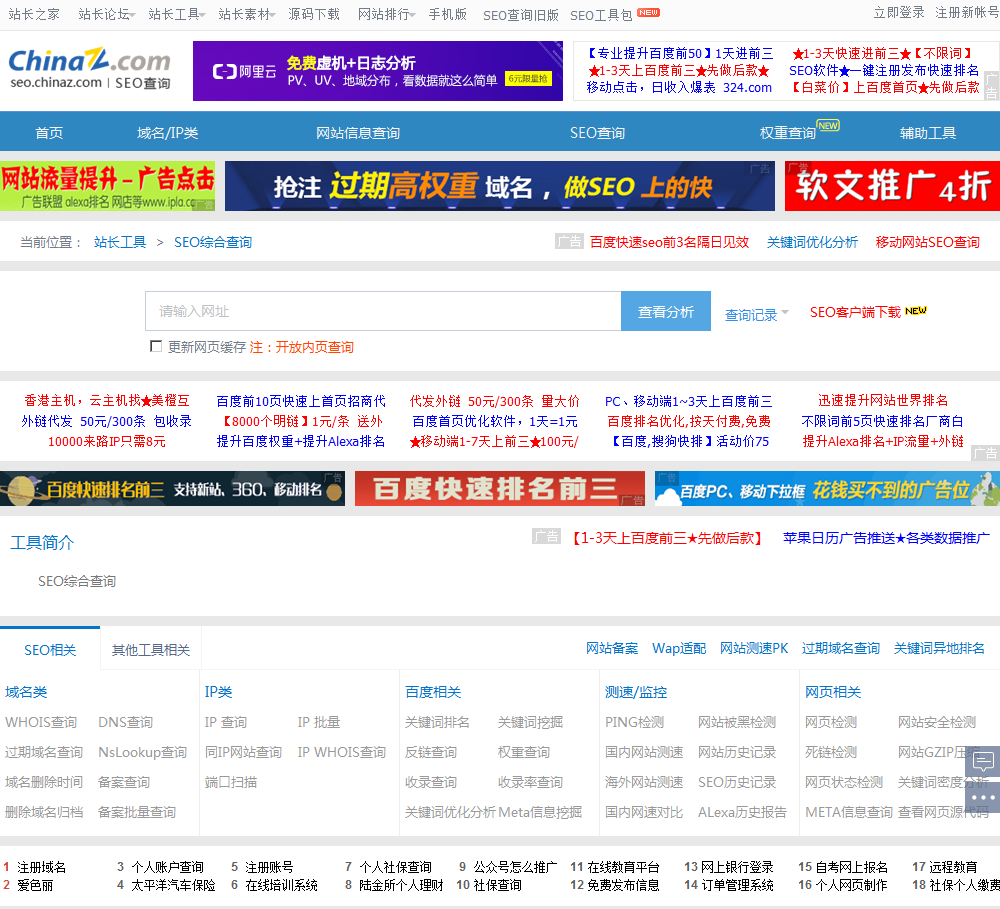Open the 关键词异地排名 quick link
The height and width of the screenshot is (909, 1000).
[939, 648]
